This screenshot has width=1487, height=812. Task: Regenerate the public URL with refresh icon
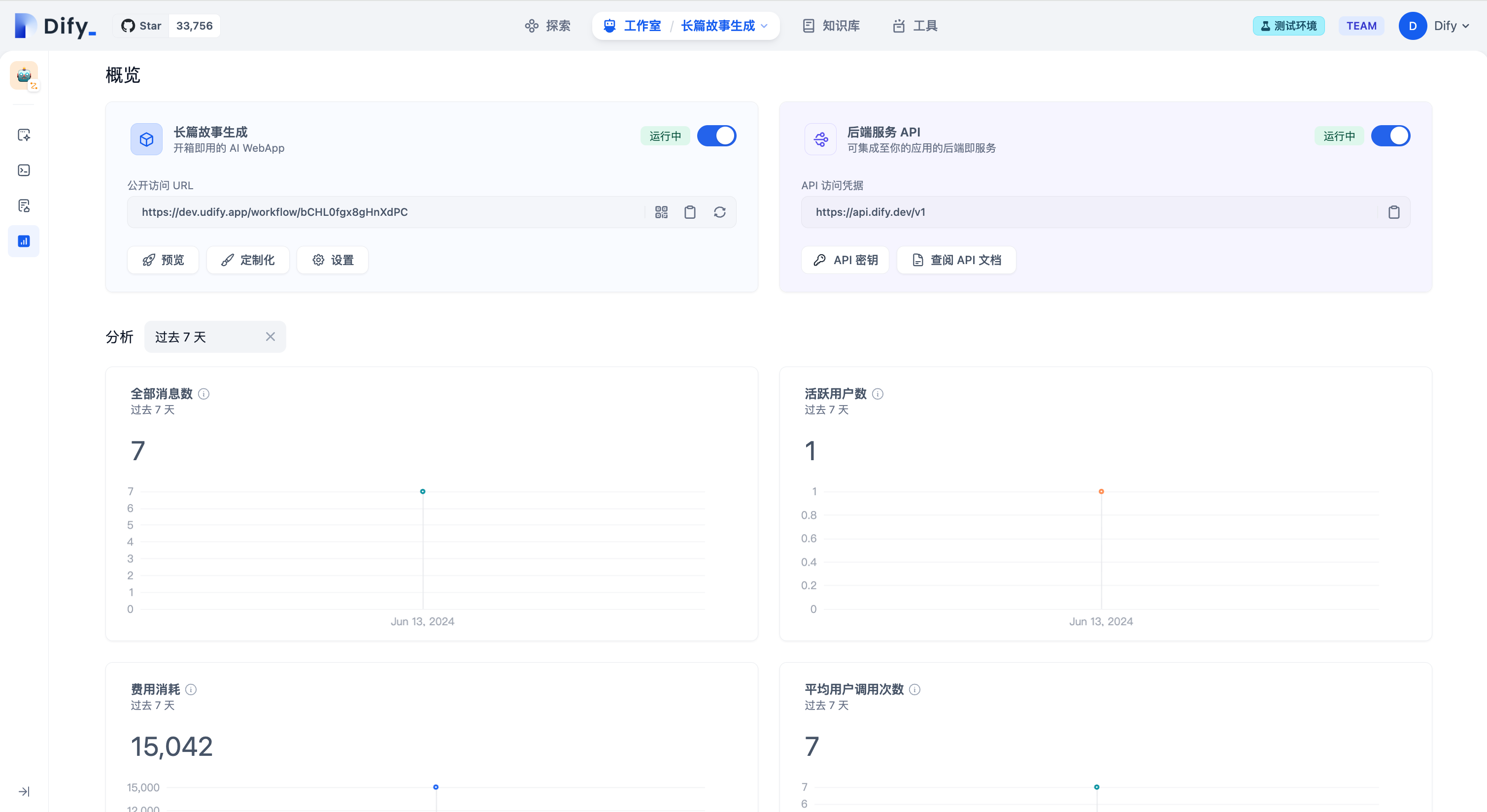719,212
